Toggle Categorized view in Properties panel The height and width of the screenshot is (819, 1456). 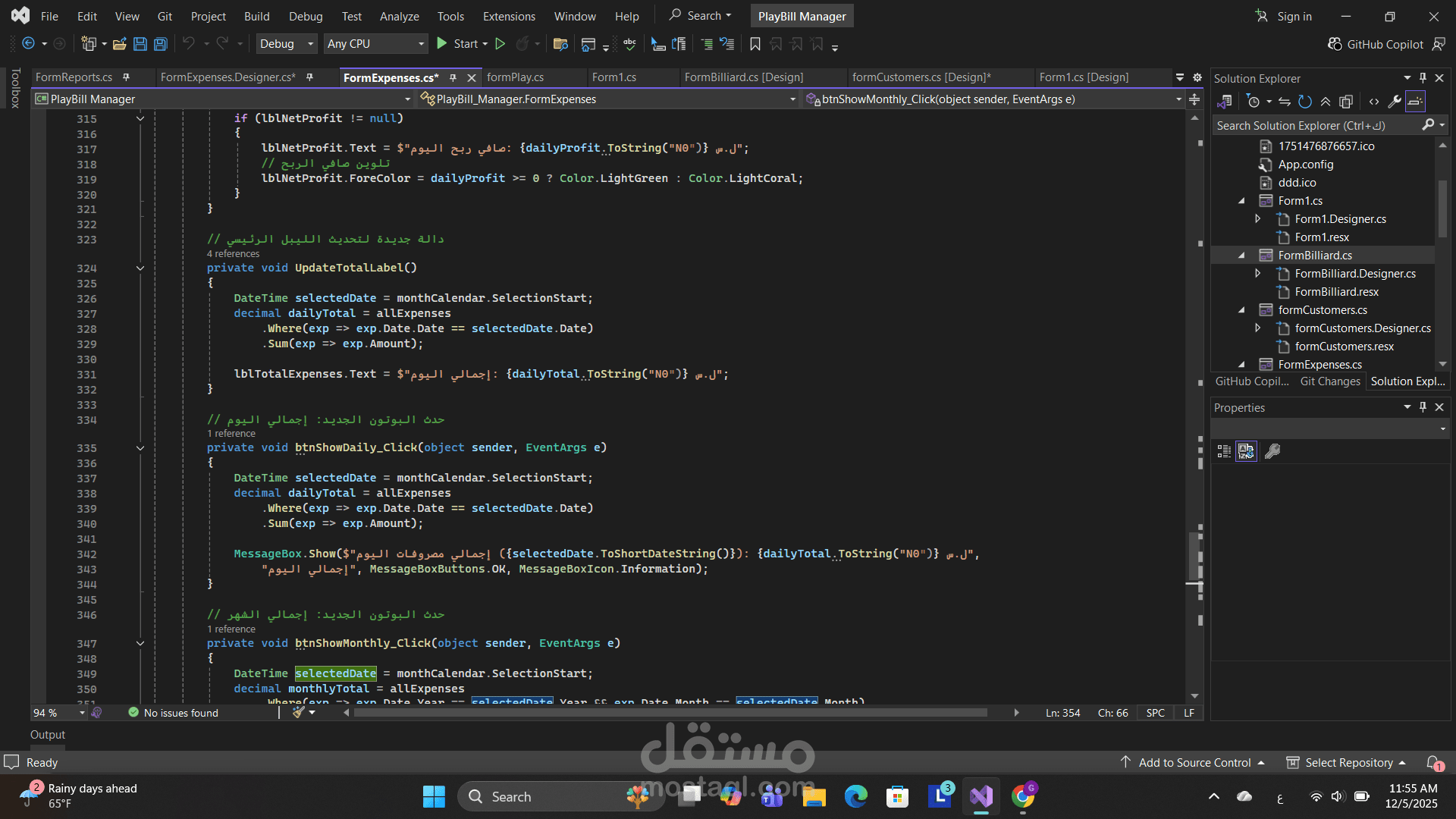pyautogui.click(x=1224, y=451)
